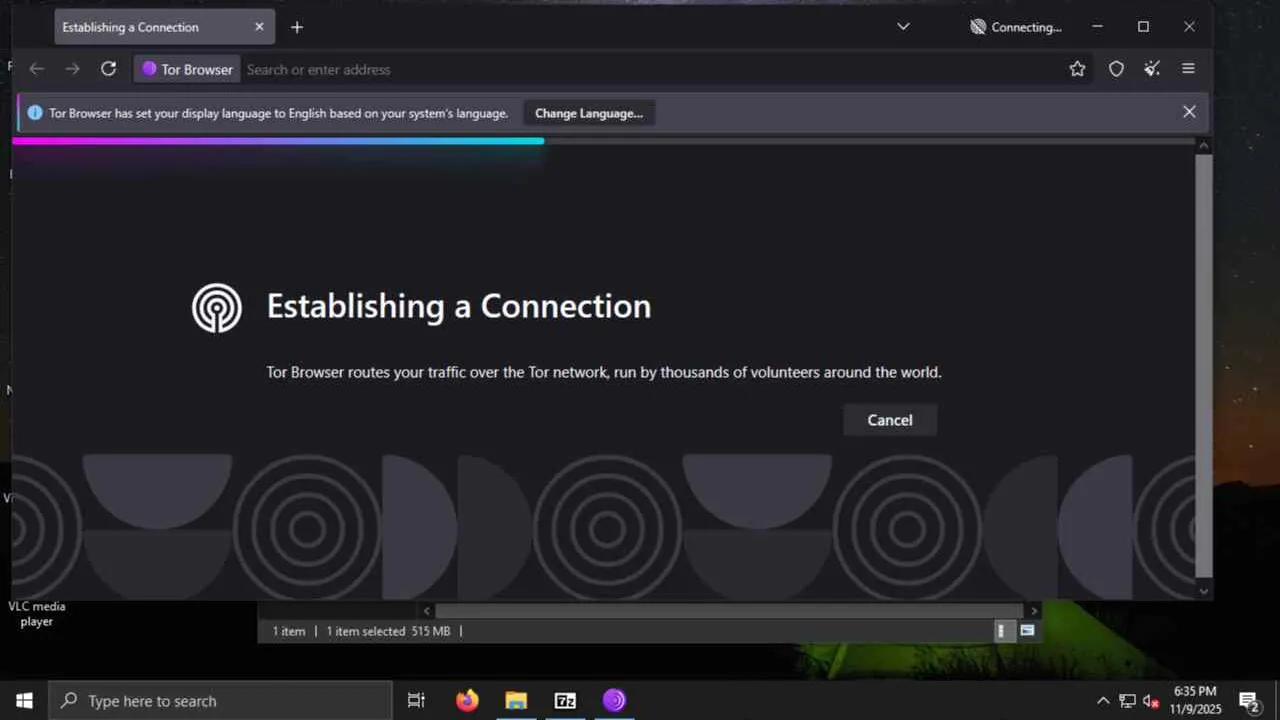
Task: Close the Establishing a Connection tab
Action: pos(259,27)
